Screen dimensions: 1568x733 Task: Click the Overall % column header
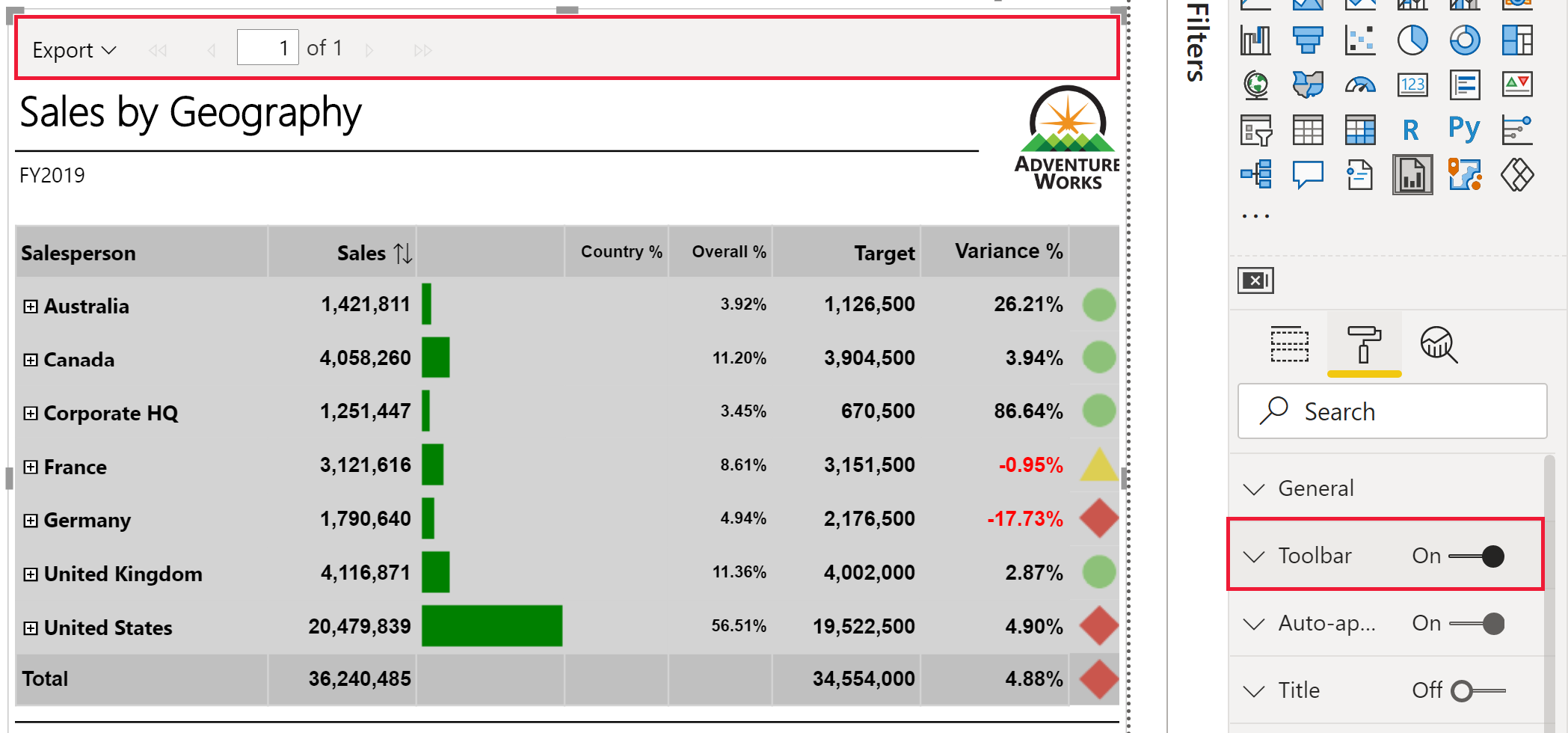click(x=721, y=252)
